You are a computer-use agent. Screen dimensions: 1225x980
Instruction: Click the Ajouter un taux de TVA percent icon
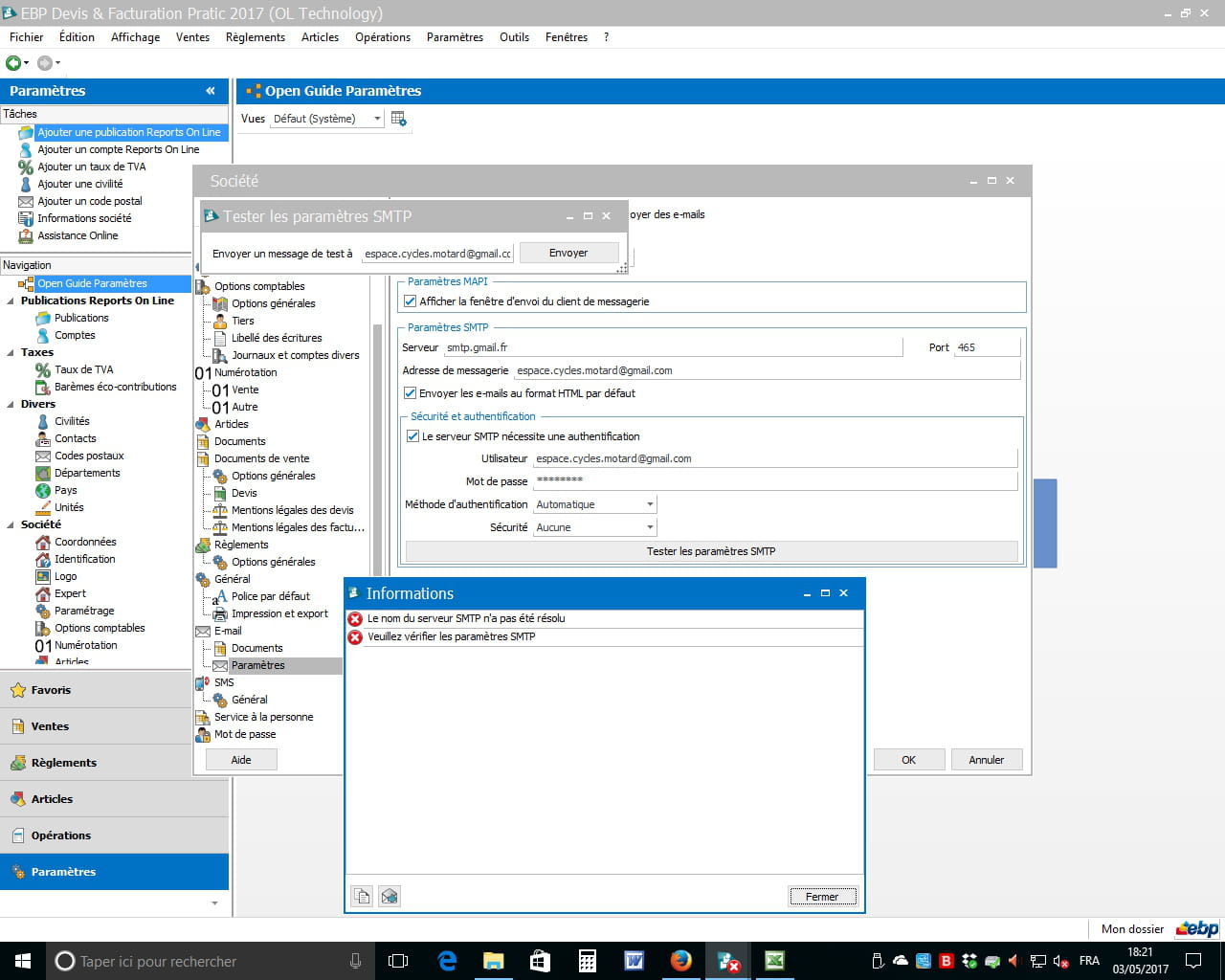pos(26,167)
